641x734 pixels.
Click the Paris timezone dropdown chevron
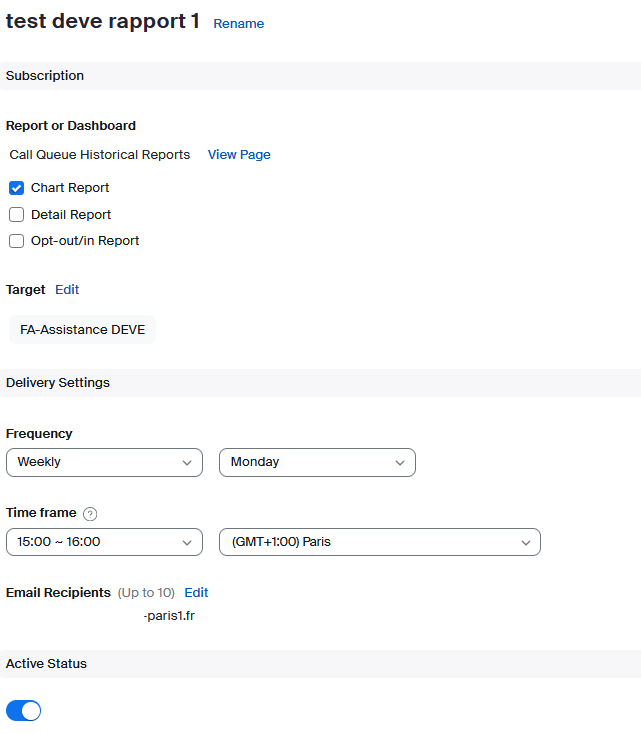tap(526, 543)
